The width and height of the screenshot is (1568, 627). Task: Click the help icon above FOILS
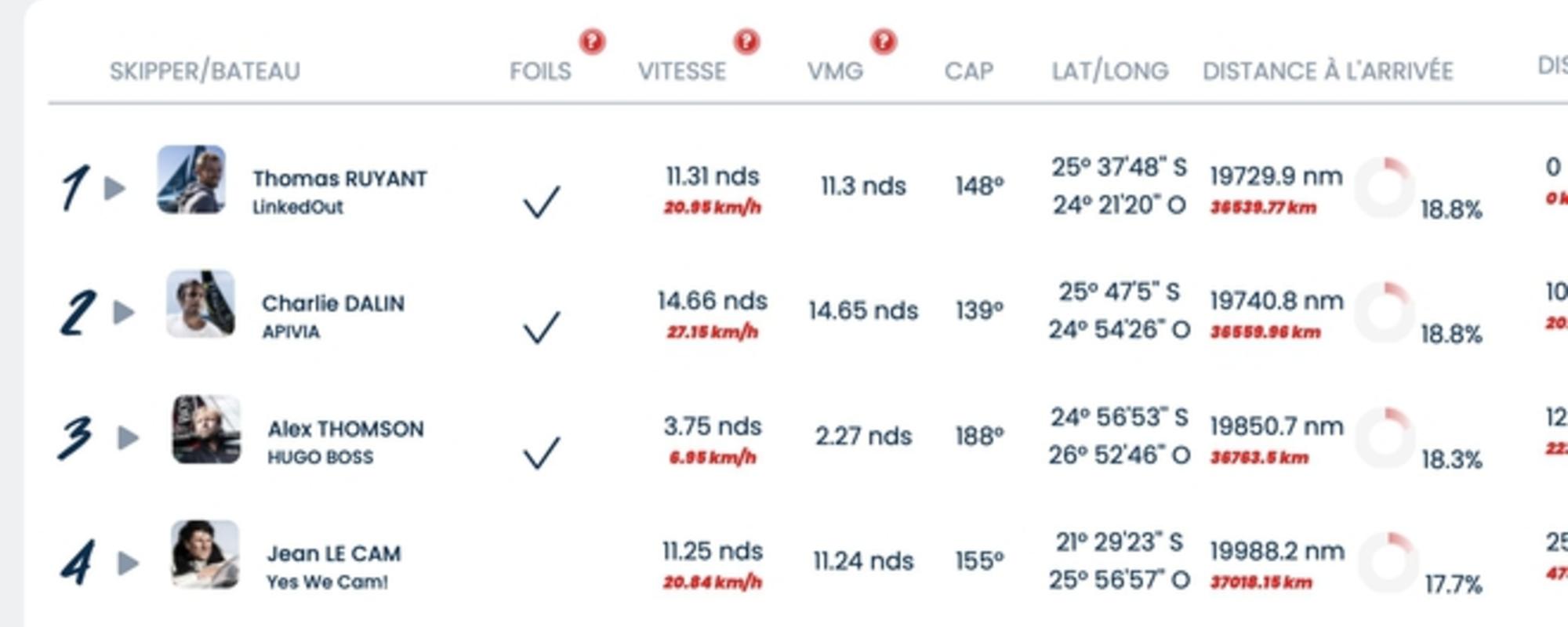pos(592,41)
